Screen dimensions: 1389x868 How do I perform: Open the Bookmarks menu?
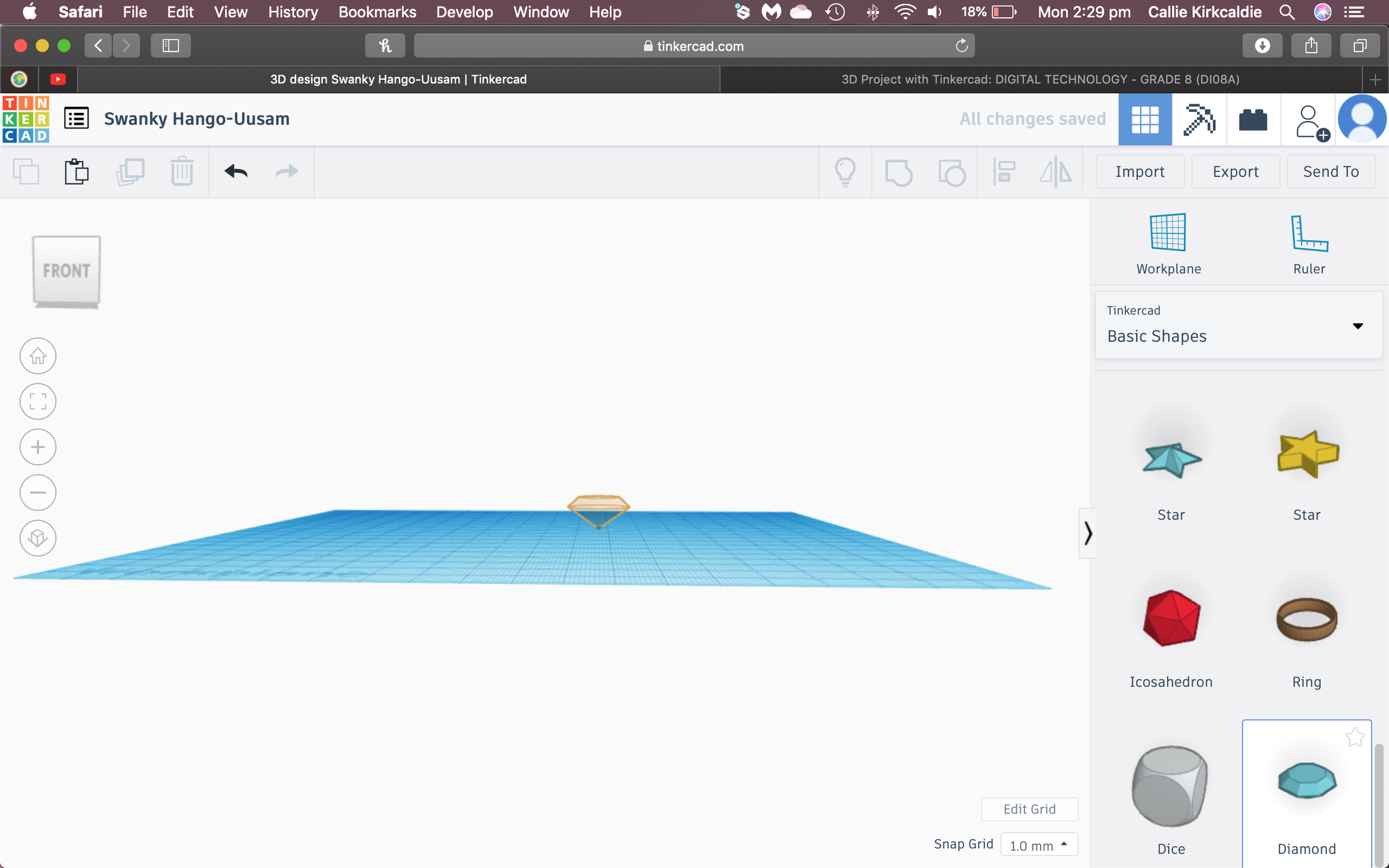point(377,12)
